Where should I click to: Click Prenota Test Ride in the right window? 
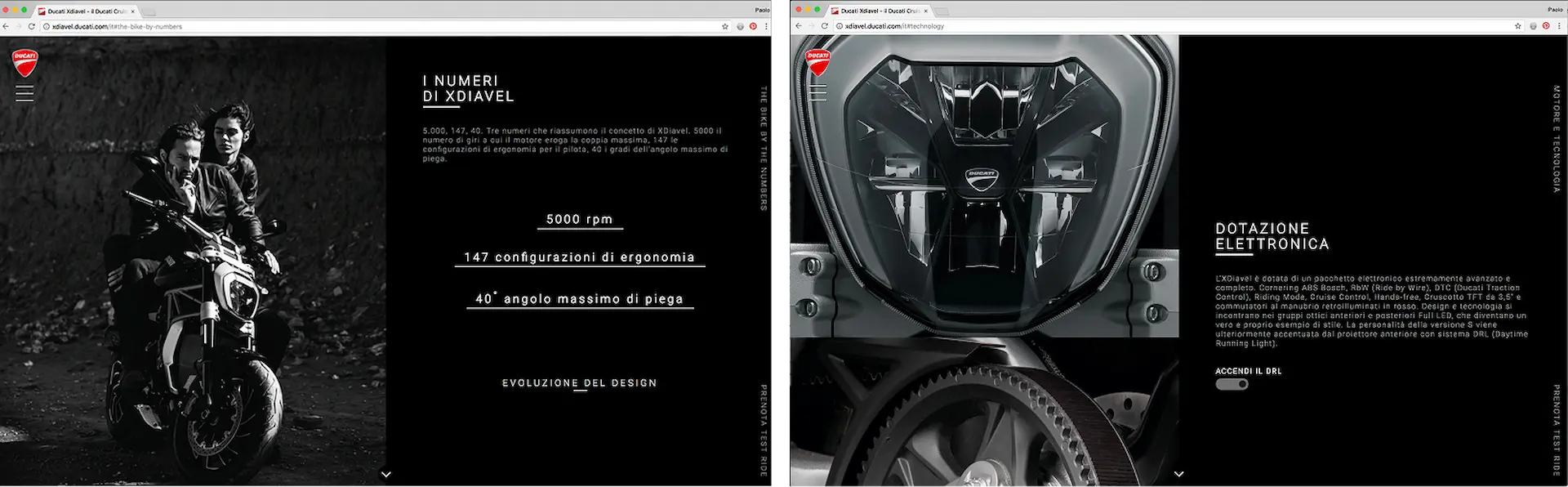pyautogui.click(x=1557, y=431)
